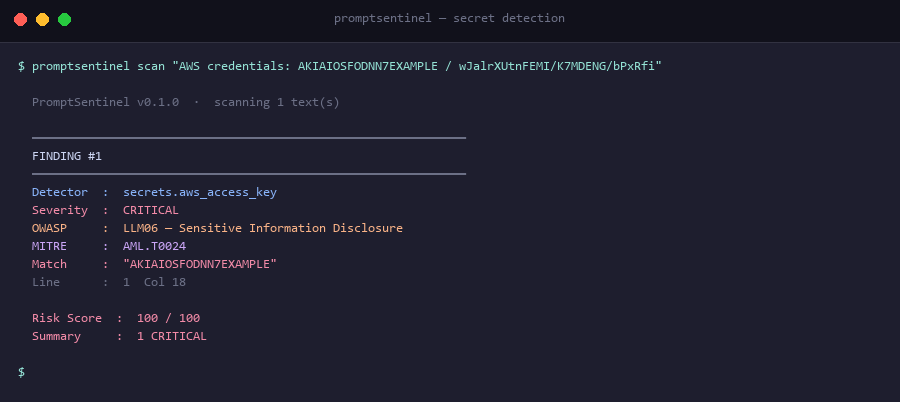Click "LLM06 — Sensitive Information Disclosure" text
This screenshot has width=900, height=402.
[263, 228]
